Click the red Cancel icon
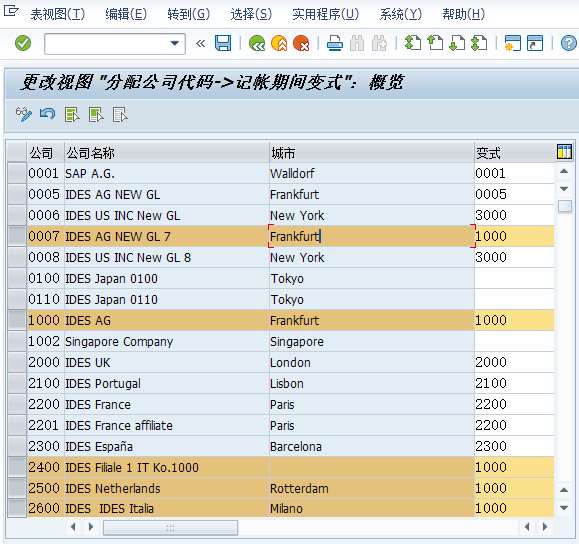Viewport: 579px width, 544px height. (301, 43)
